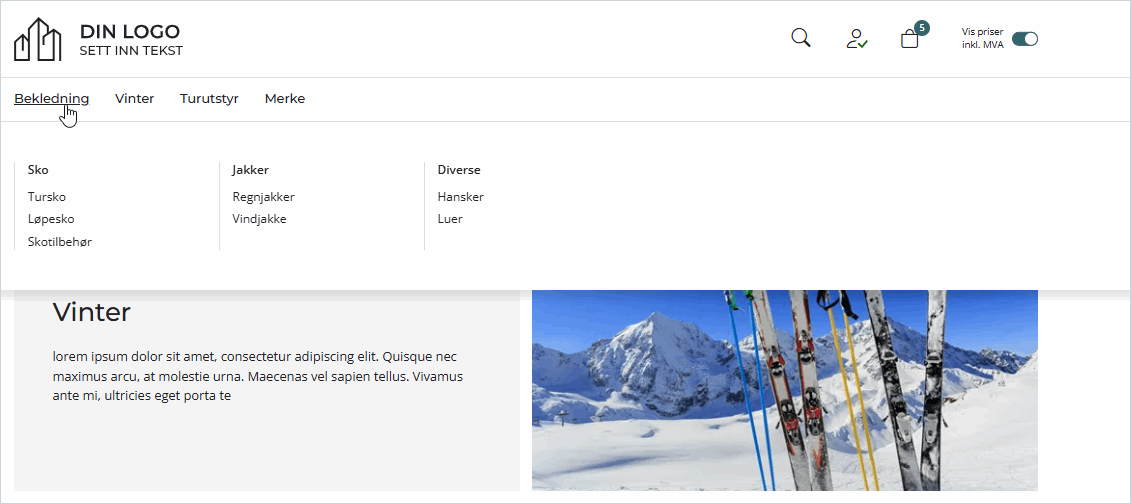
Task: Open the Merke menu item
Action: point(285,98)
